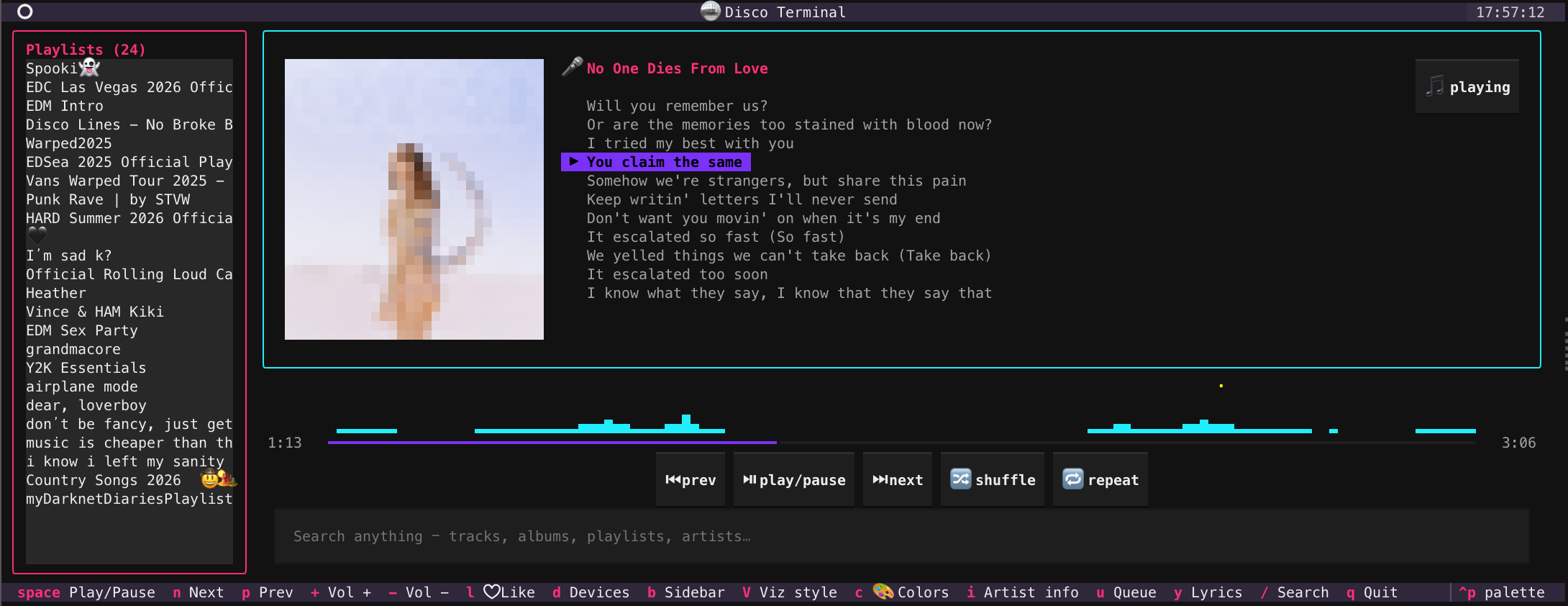The height and width of the screenshot is (606, 1568).
Task: Select Vans Warped Tour 2025 playlist
Action: (x=129, y=181)
